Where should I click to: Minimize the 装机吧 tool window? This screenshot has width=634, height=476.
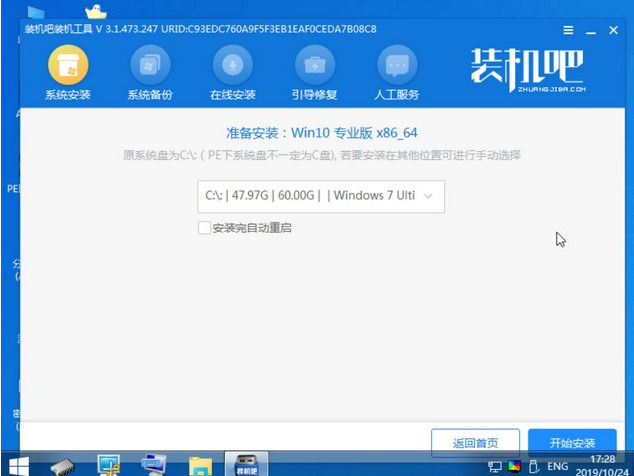[x=591, y=31]
